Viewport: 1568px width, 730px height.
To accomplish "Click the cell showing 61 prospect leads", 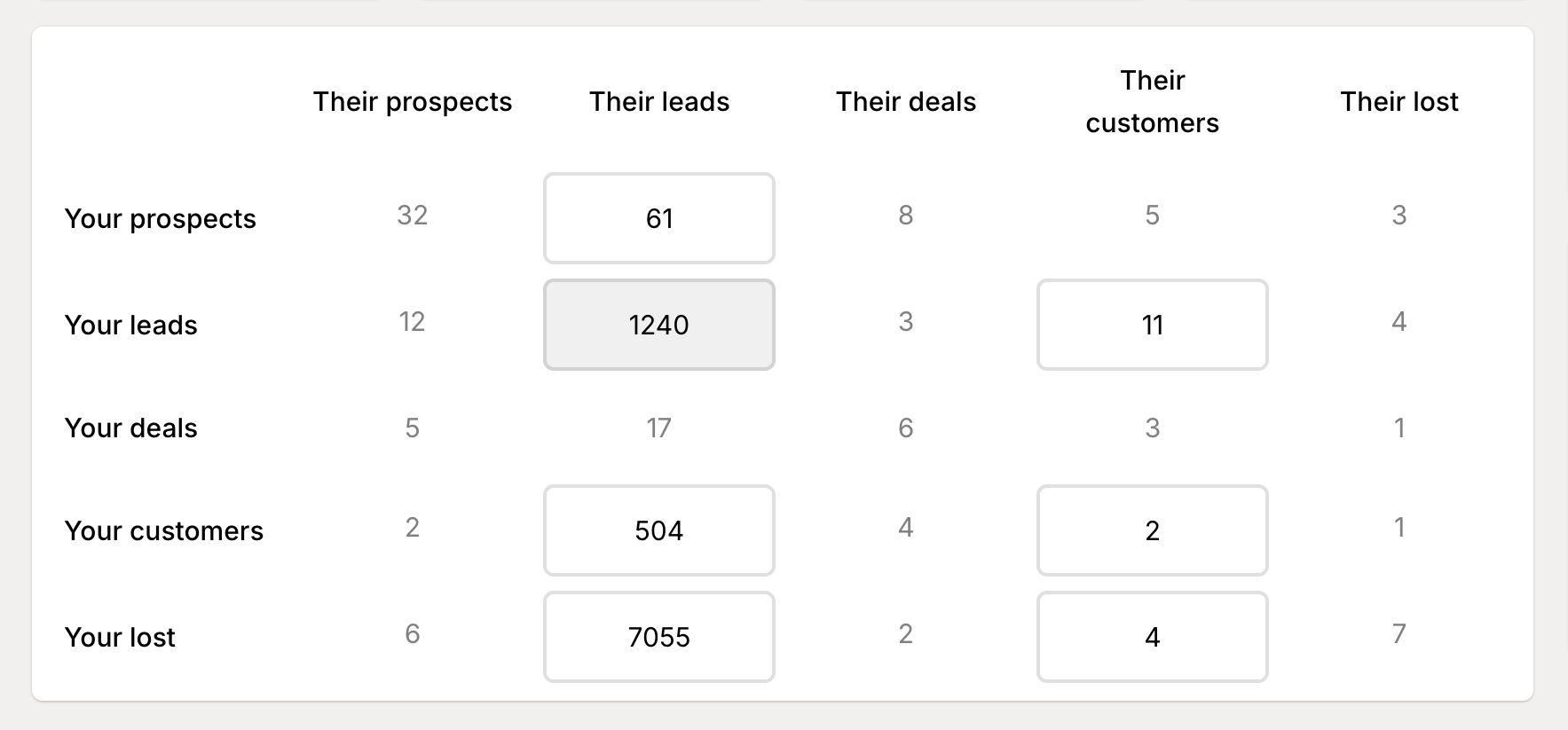I will click(x=658, y=218).
